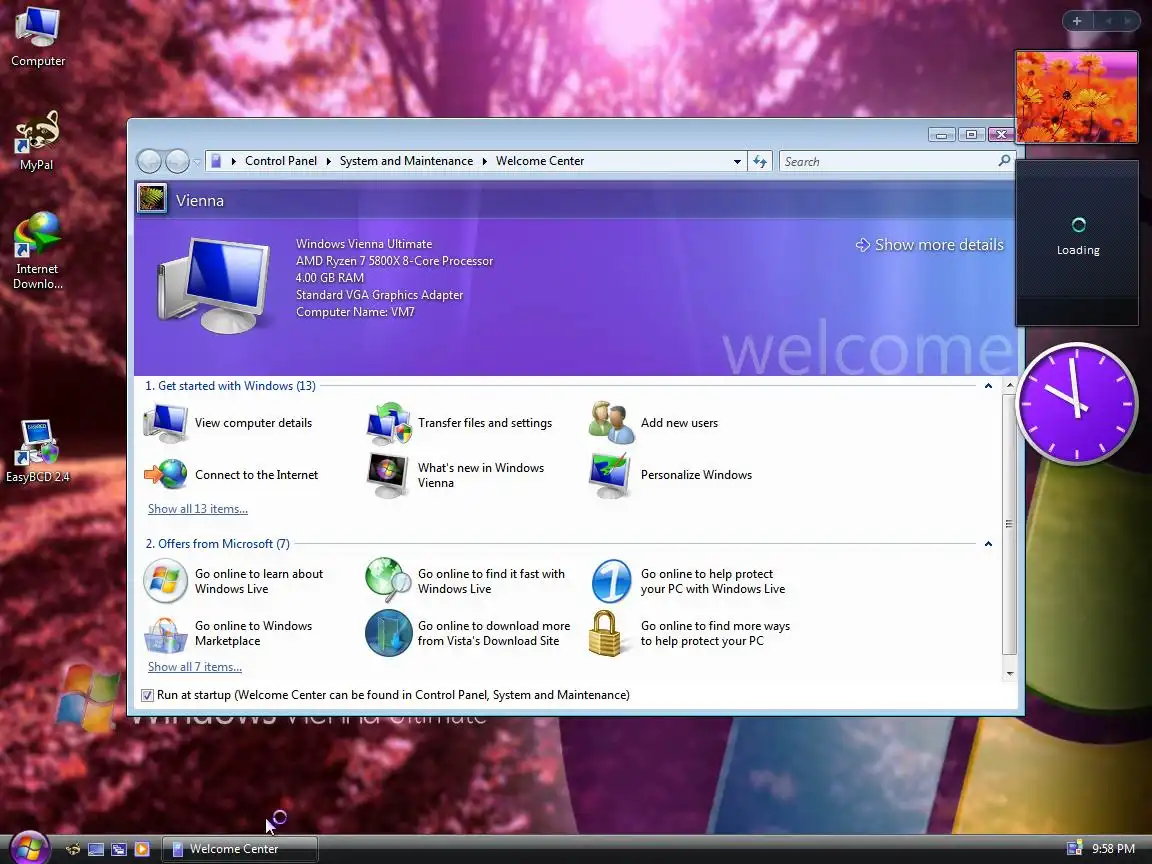Collapse the Offers from Microsoft section

988,544
